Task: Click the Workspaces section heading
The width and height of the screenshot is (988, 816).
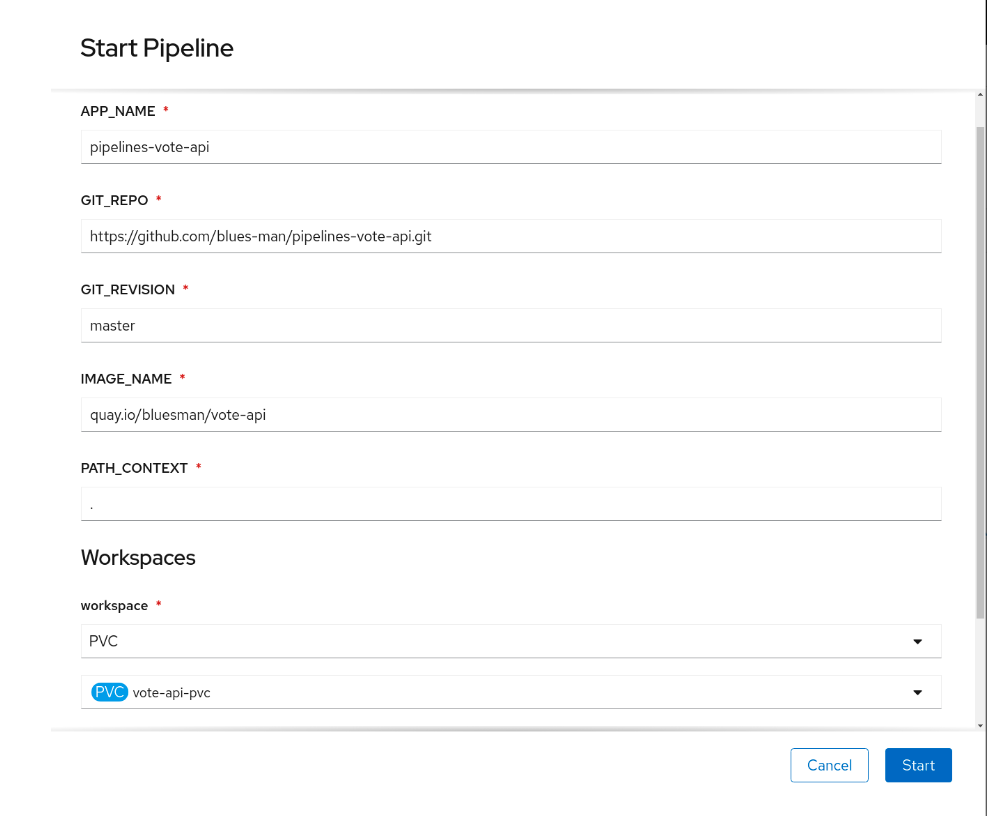Action: point(138,558)
